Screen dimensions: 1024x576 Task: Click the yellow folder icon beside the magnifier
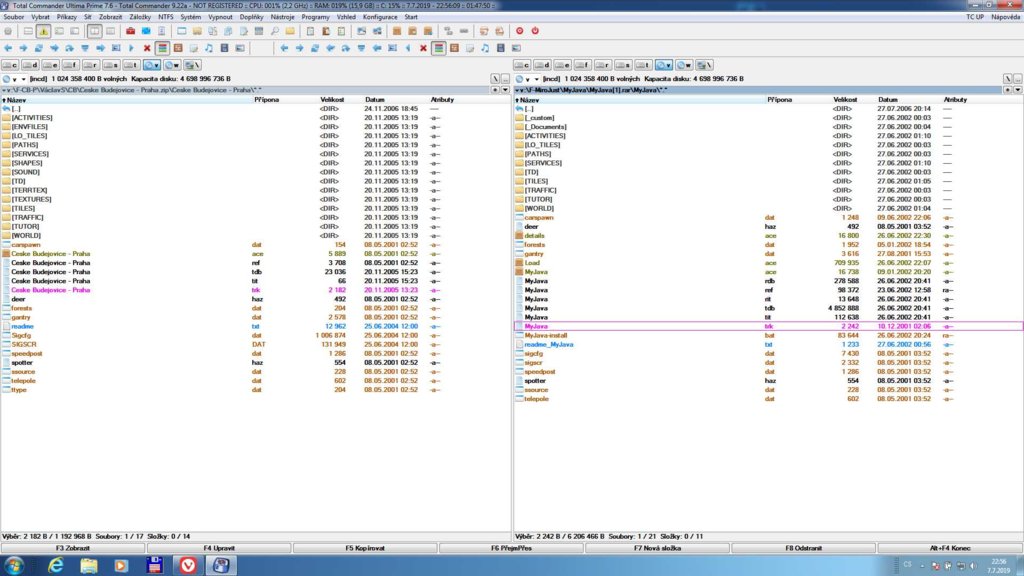point(291,31)
